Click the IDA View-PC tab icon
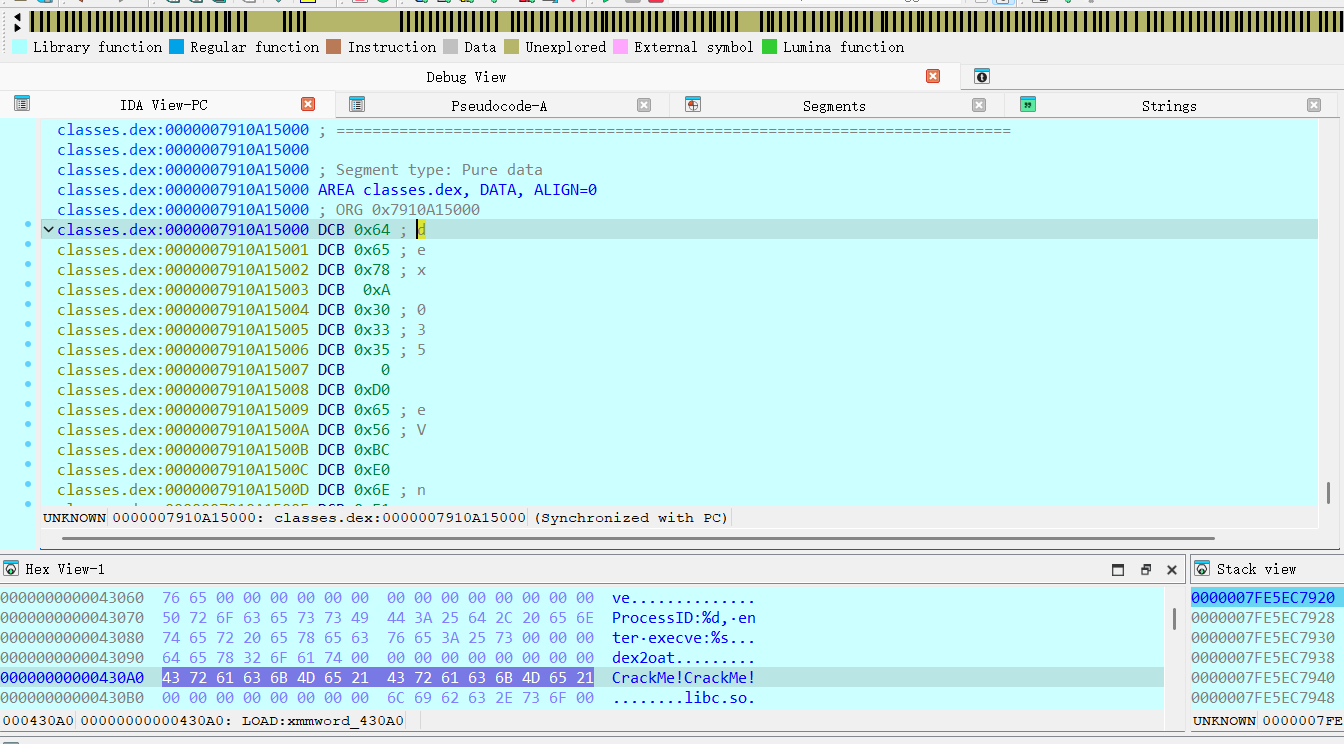Viewport: 1344px width, 744px height. tap(22, 104)
